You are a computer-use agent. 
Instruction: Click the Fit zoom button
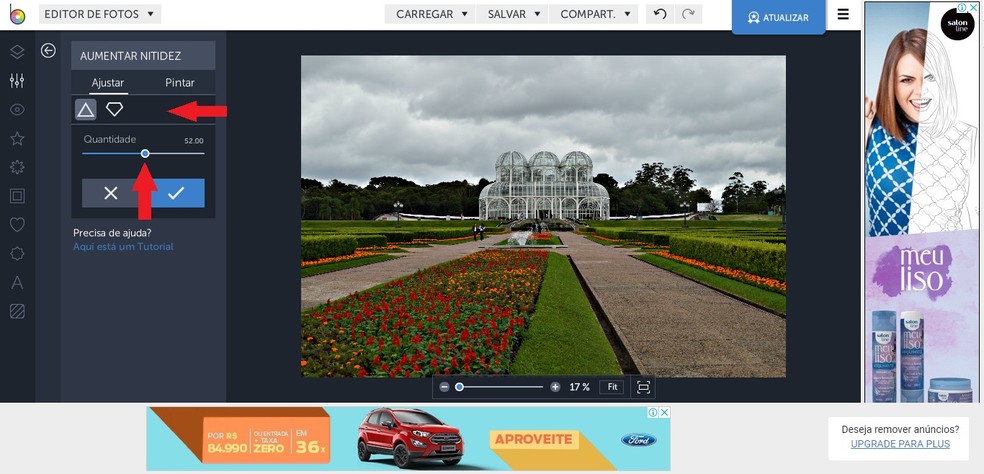click(x=612, y=387)
